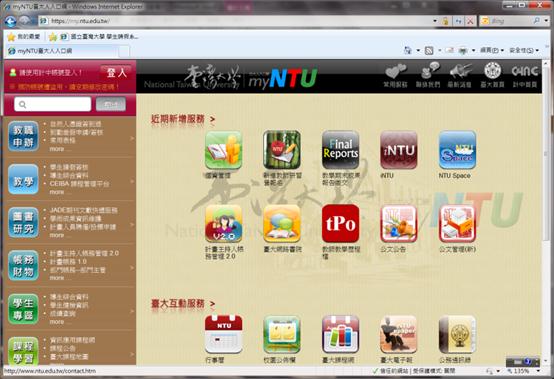Click the sidebar search input field
This screenshot has height=379, width=554.
pos(53,105)
